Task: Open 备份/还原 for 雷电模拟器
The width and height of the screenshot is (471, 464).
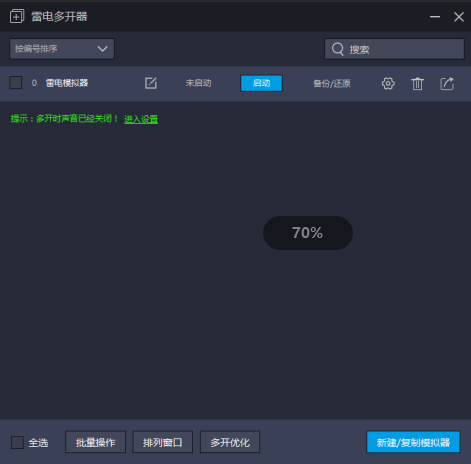Action: coord(332,83)
